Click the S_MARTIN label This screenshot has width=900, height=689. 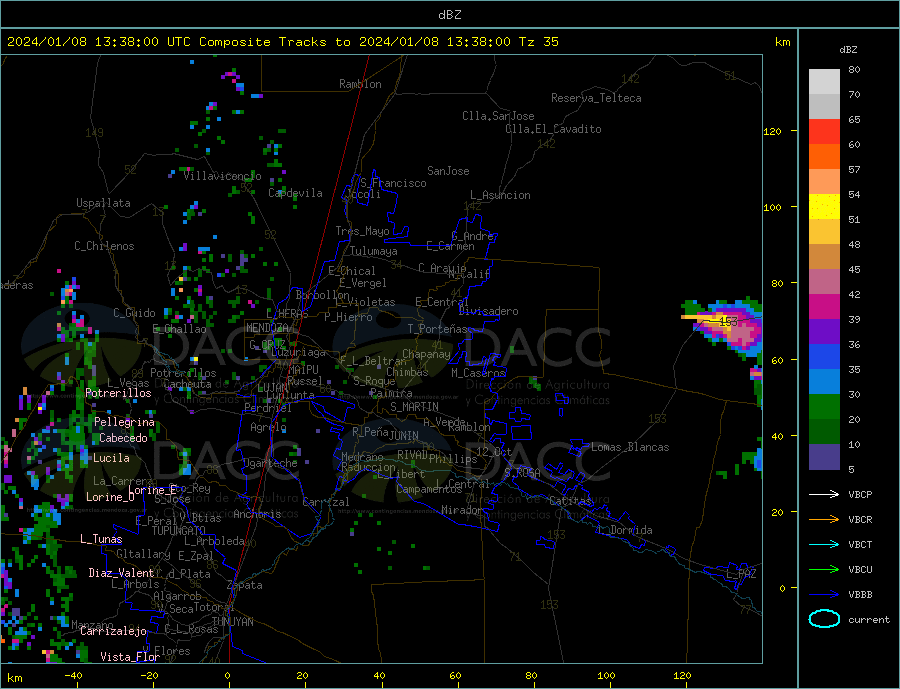click(414, 407)
